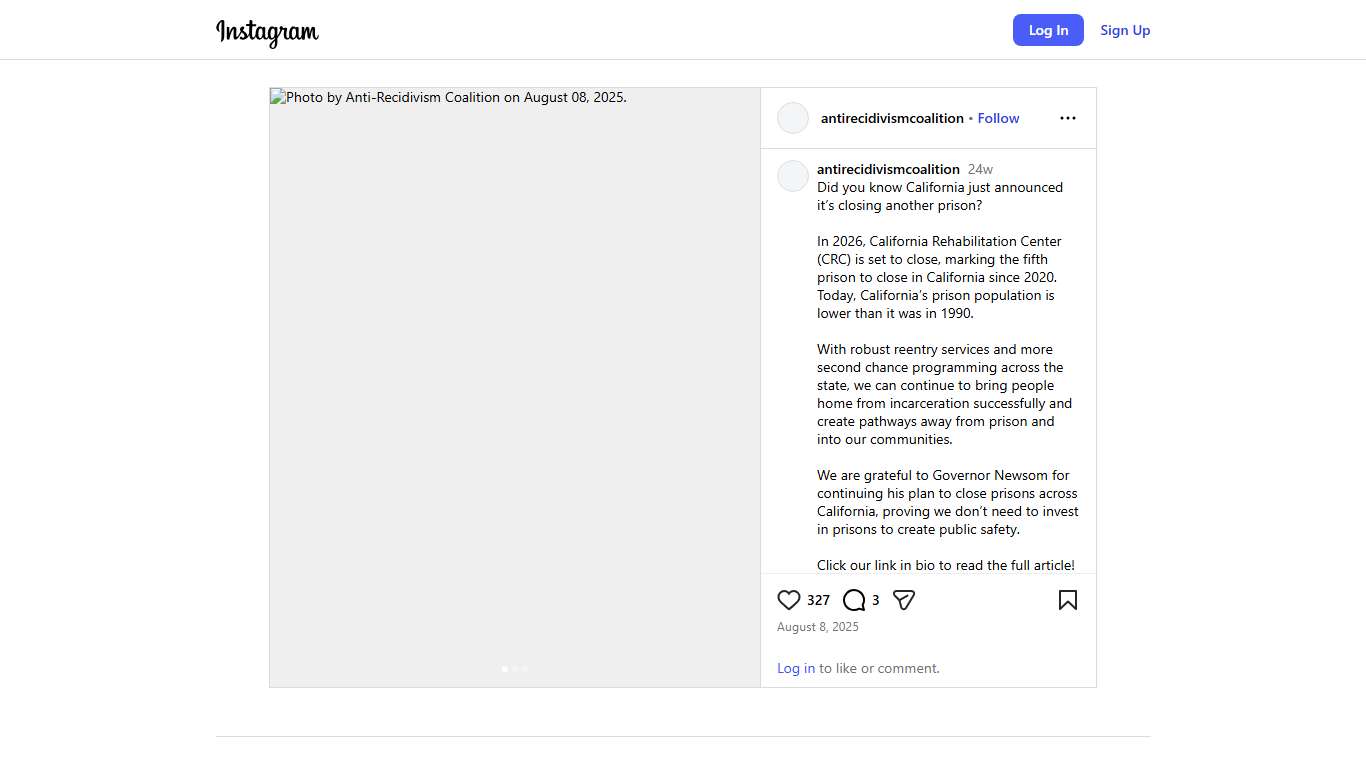Follow antirecidivismcoalition
The image size is (1366, 768).
tap(998, 118)
